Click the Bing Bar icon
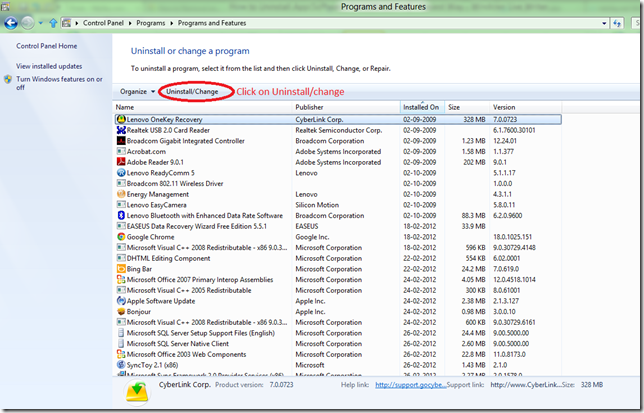This screenshot has width=644, height=413. pyautogui.click(x=121, y=269)
